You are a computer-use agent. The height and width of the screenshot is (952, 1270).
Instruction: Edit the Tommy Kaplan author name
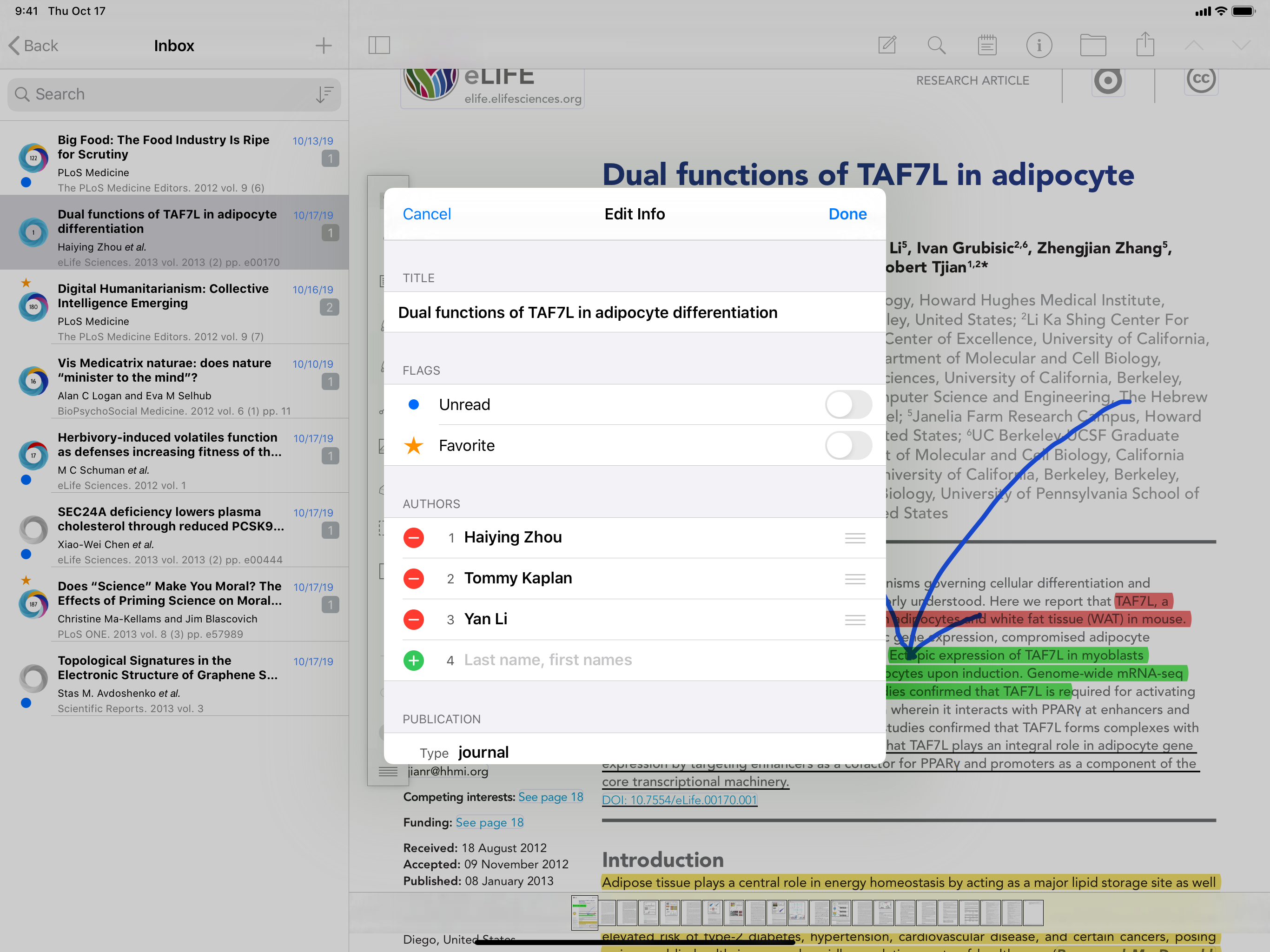click(x=518, y=578)
